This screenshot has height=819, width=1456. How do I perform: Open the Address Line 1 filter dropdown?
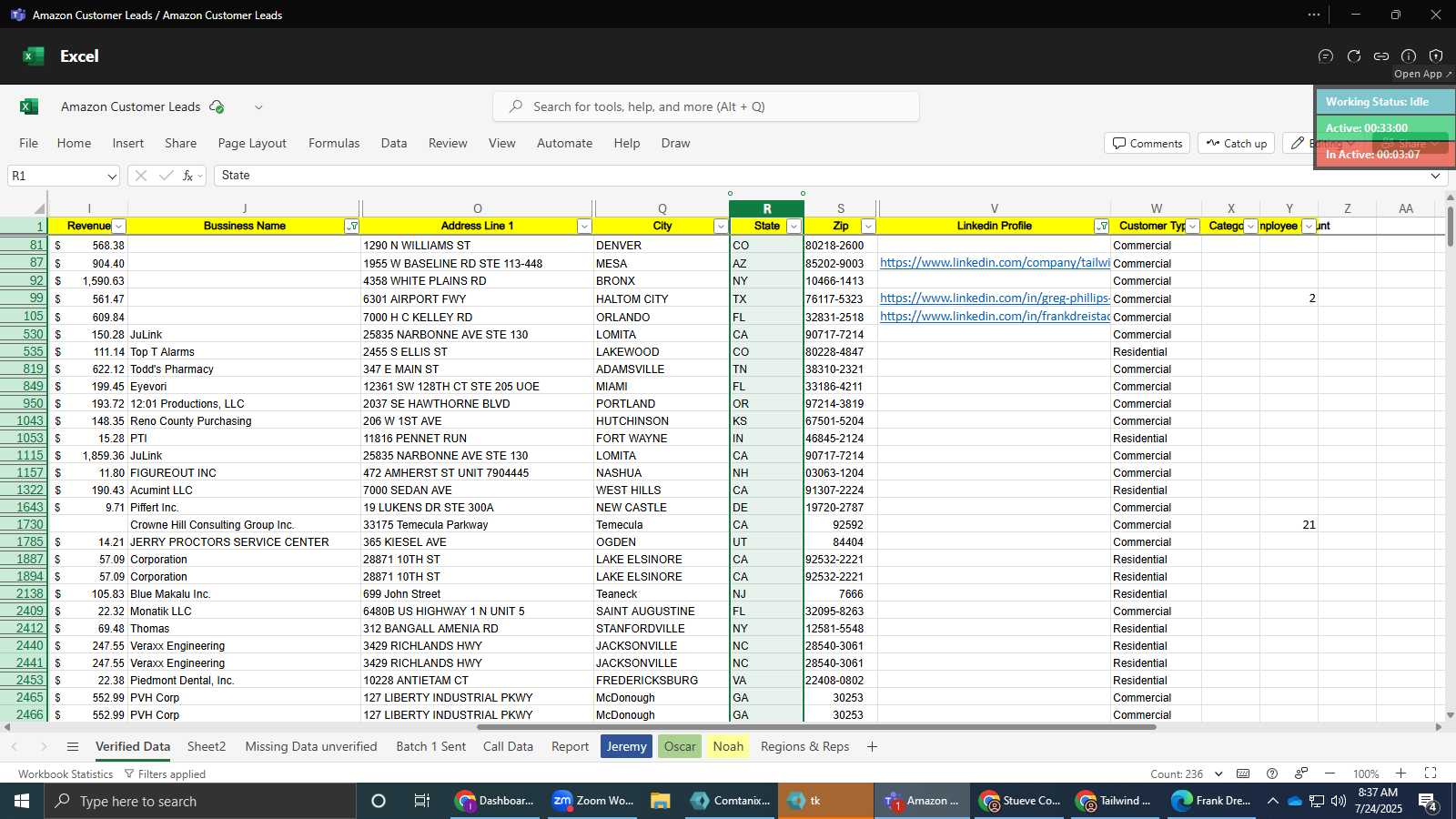(x=584, y=227)
